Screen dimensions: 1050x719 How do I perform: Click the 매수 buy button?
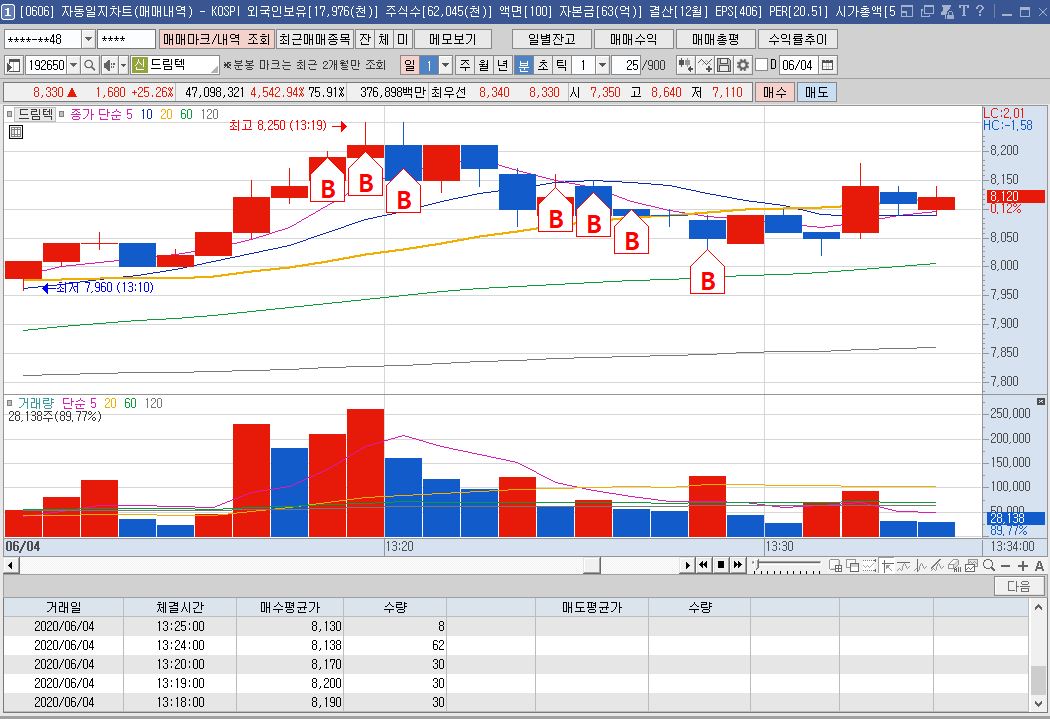775,92
